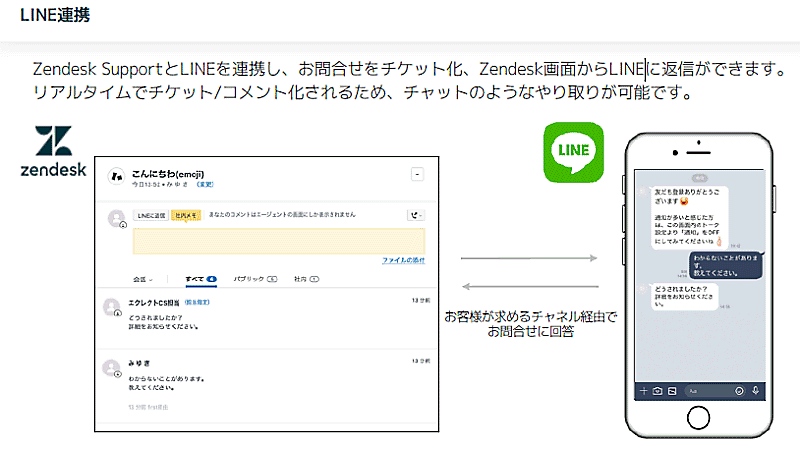Click the yellow internal note text area
This screenshot has width=800, height=449.
pos(278,240)
